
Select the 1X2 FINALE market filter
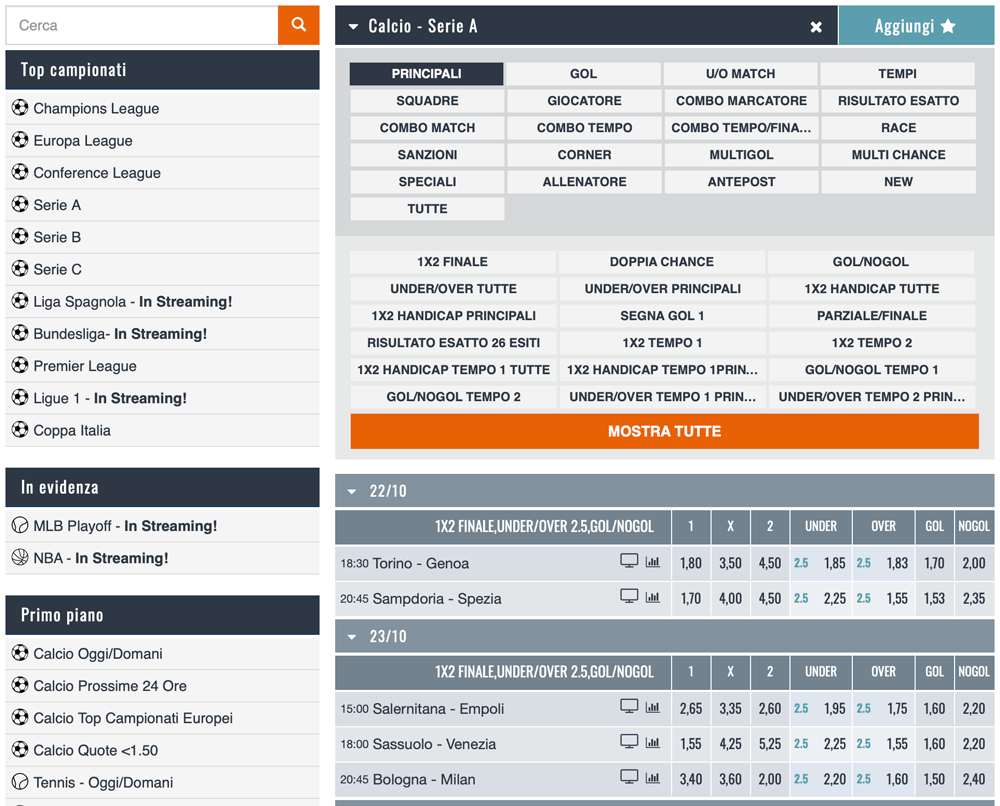453,262
